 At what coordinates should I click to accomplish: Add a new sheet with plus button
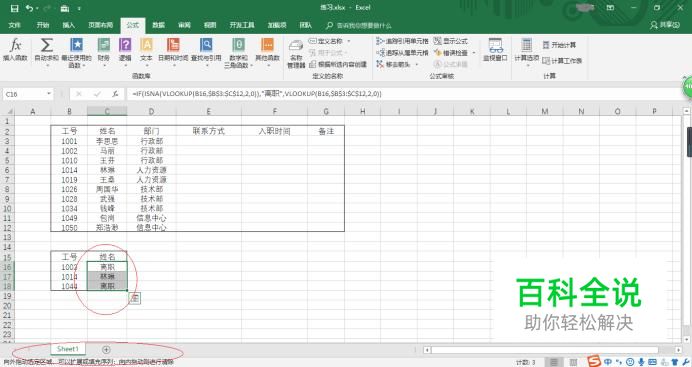106,349
